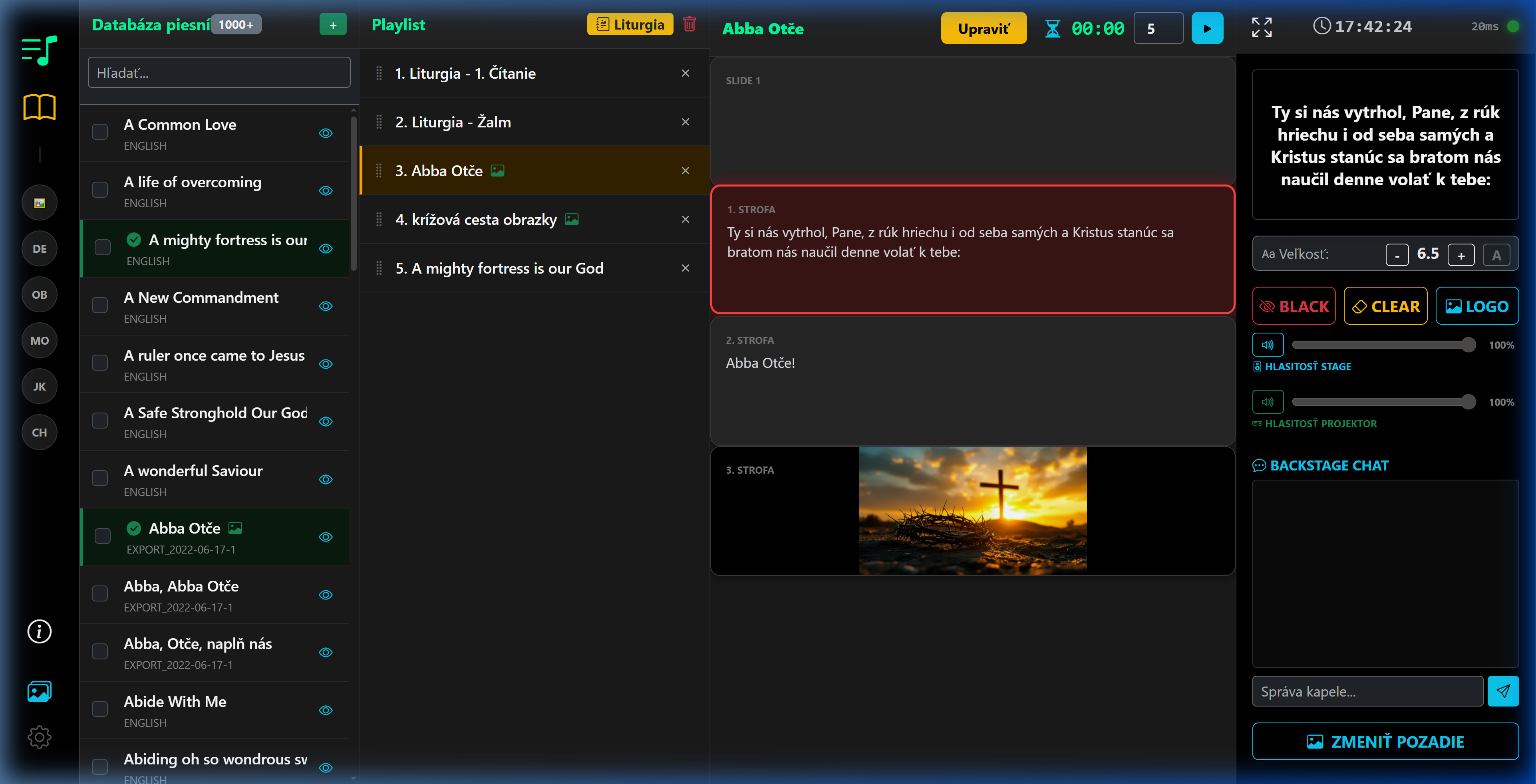Open the media images panel in sidebar
This screenshot has width=1536, height=784.
point(39,692)
